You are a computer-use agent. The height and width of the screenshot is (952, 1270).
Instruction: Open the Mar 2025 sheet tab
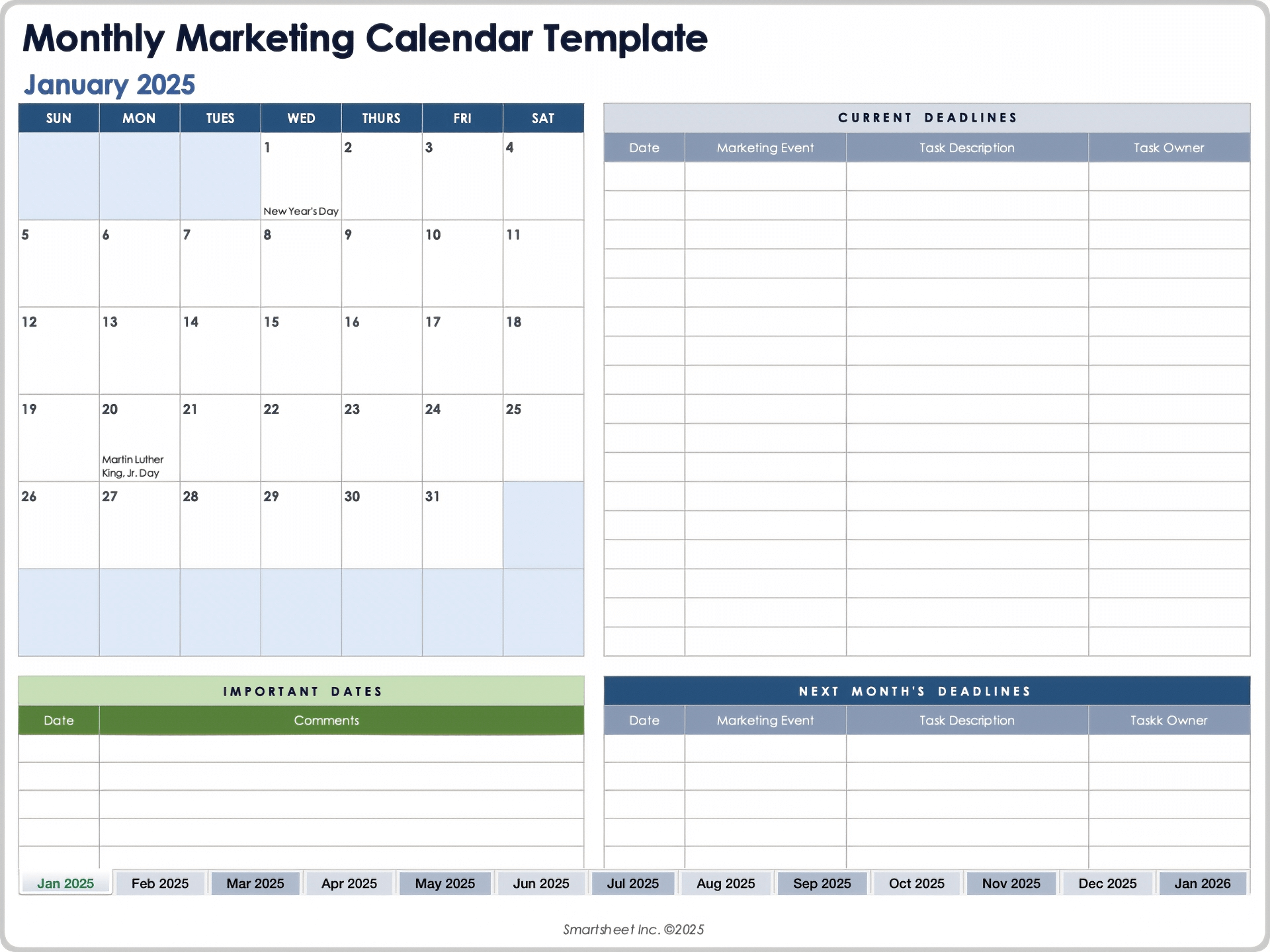pyautogui.click(x=255, y=883)
